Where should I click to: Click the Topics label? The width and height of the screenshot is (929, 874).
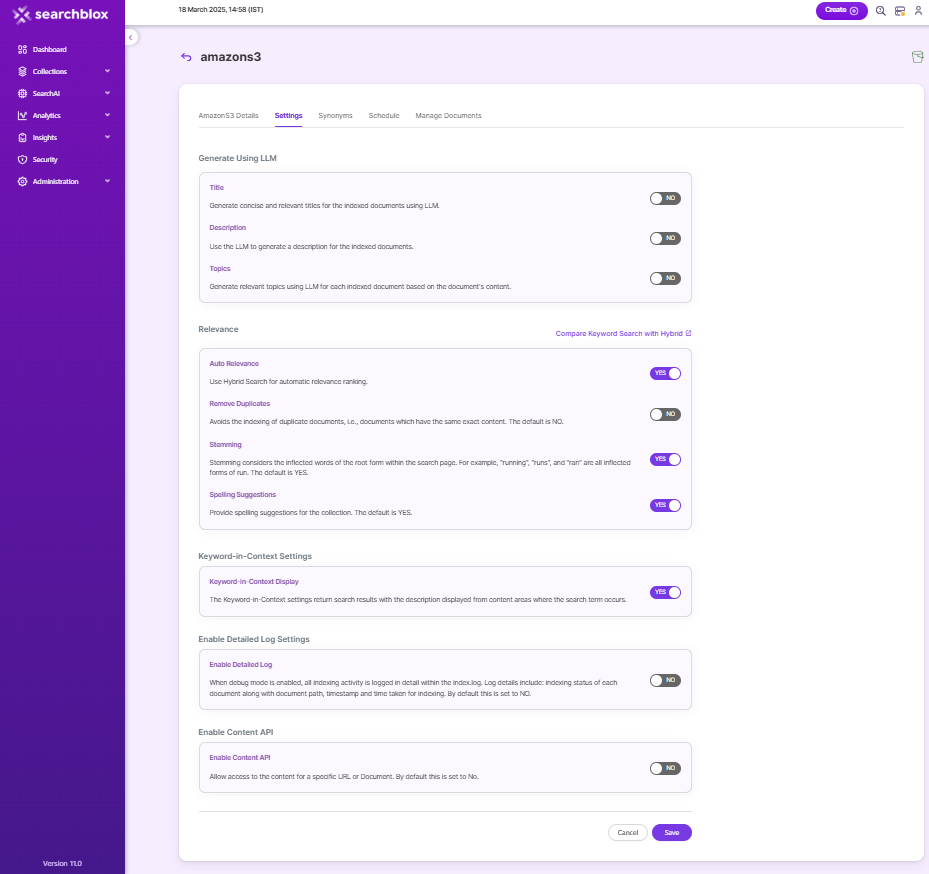click(220, 268)
